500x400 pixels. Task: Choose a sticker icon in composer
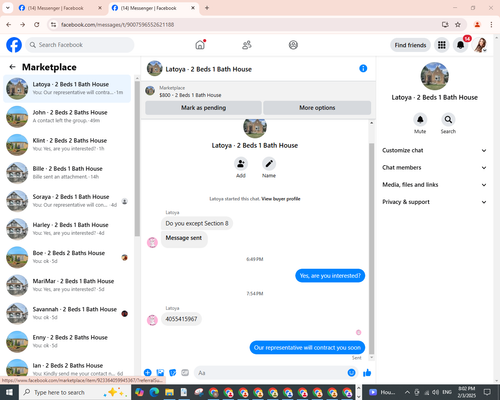tap(173, 373)
